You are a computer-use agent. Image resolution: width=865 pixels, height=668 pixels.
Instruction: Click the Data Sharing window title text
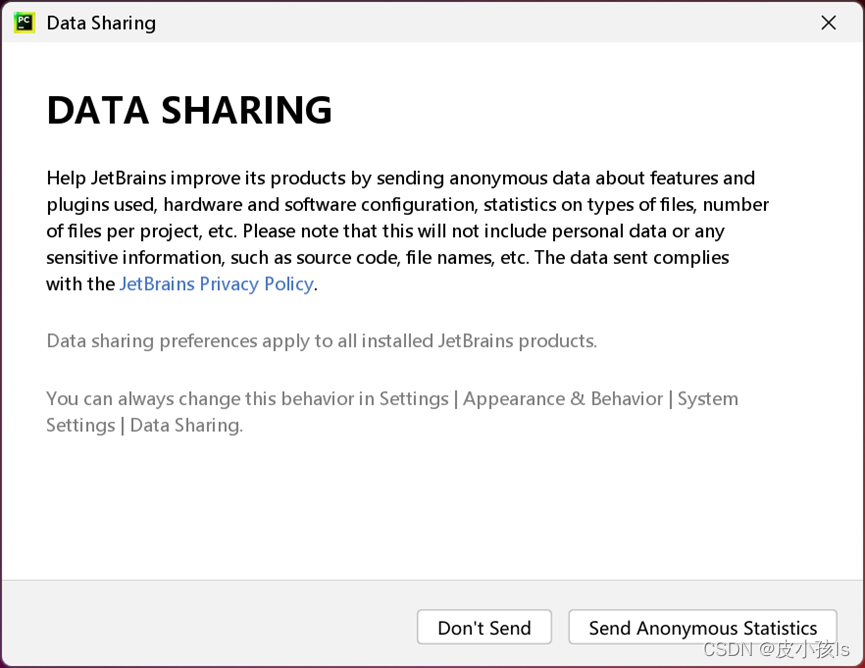pyautogui.click(x=101, y=22)
